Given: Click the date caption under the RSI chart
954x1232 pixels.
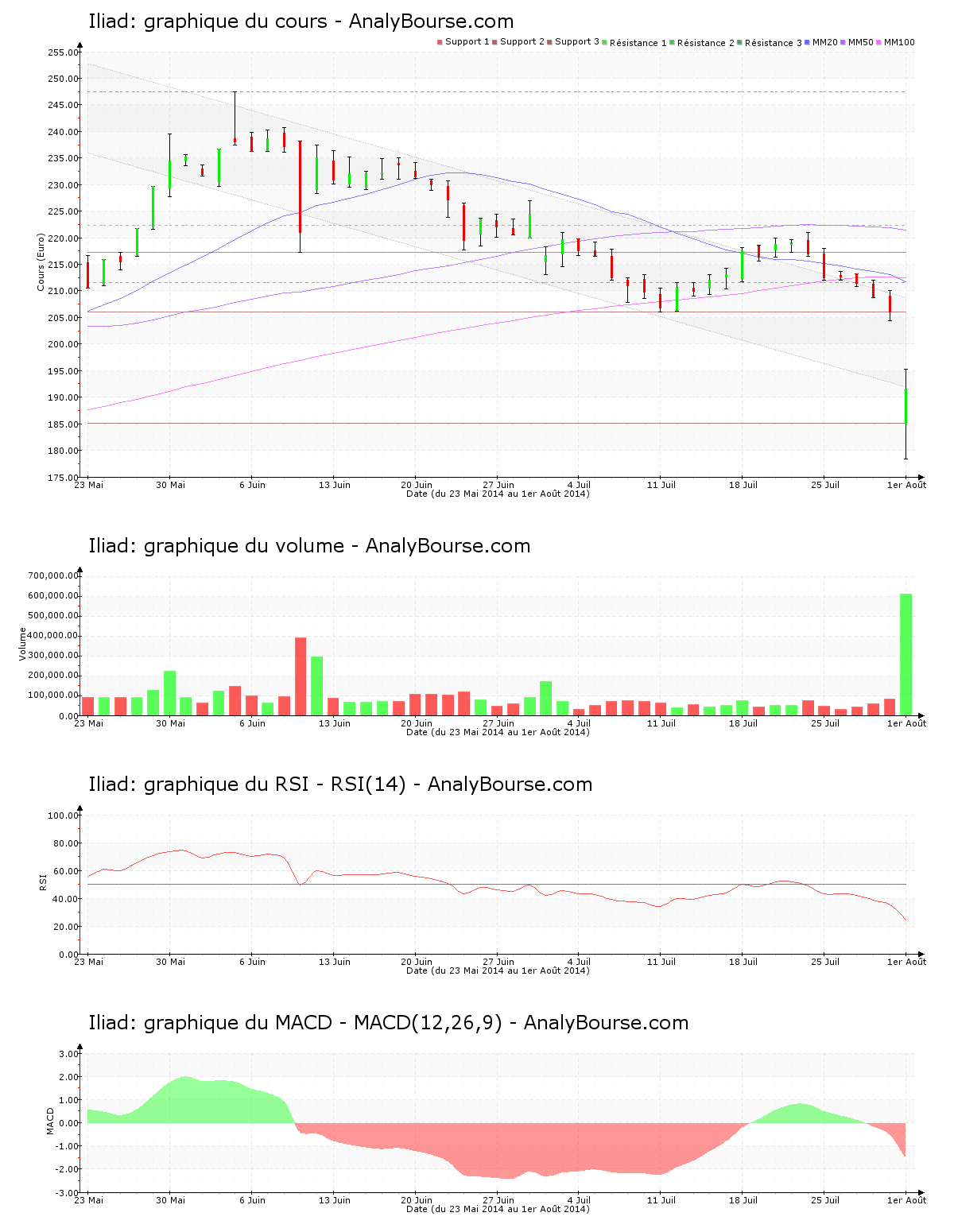Looking at the screenshot, I should (498, 970).
